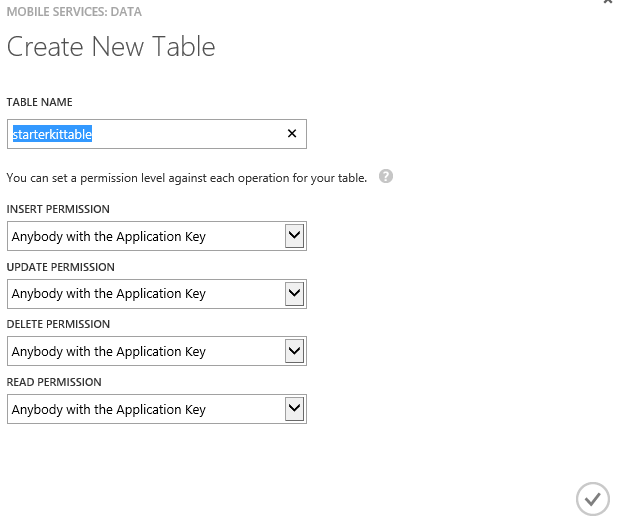Confirm table creation with the checkmark button
Screen dimensions: 618x526
[x=592, y=498]
